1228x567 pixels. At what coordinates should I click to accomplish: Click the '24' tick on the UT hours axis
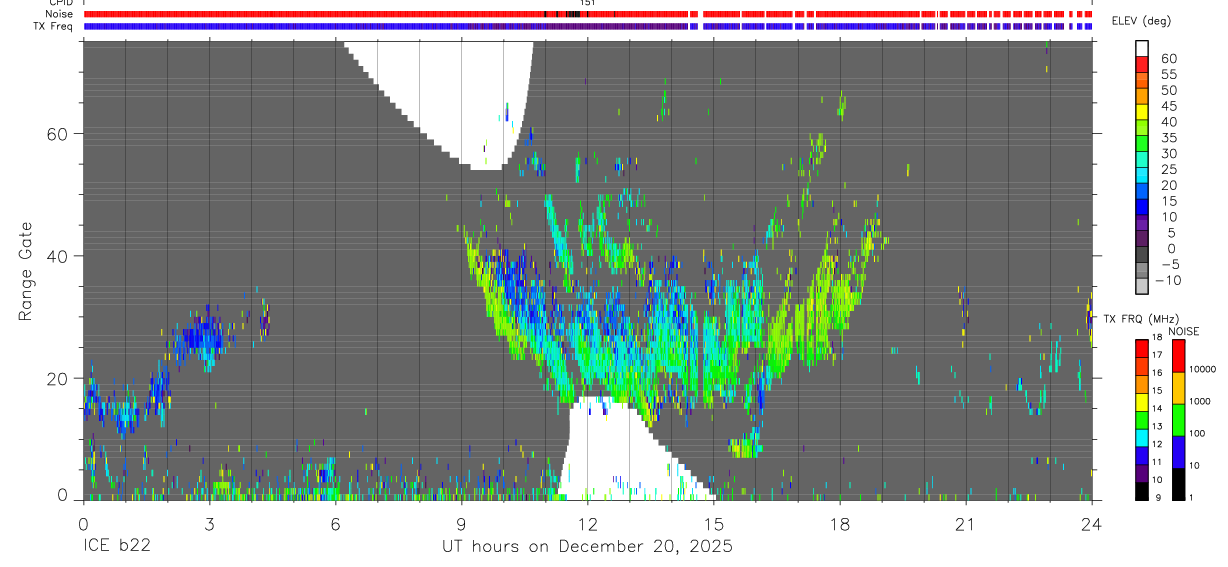pyautogui.click(x=1091, y=524)
